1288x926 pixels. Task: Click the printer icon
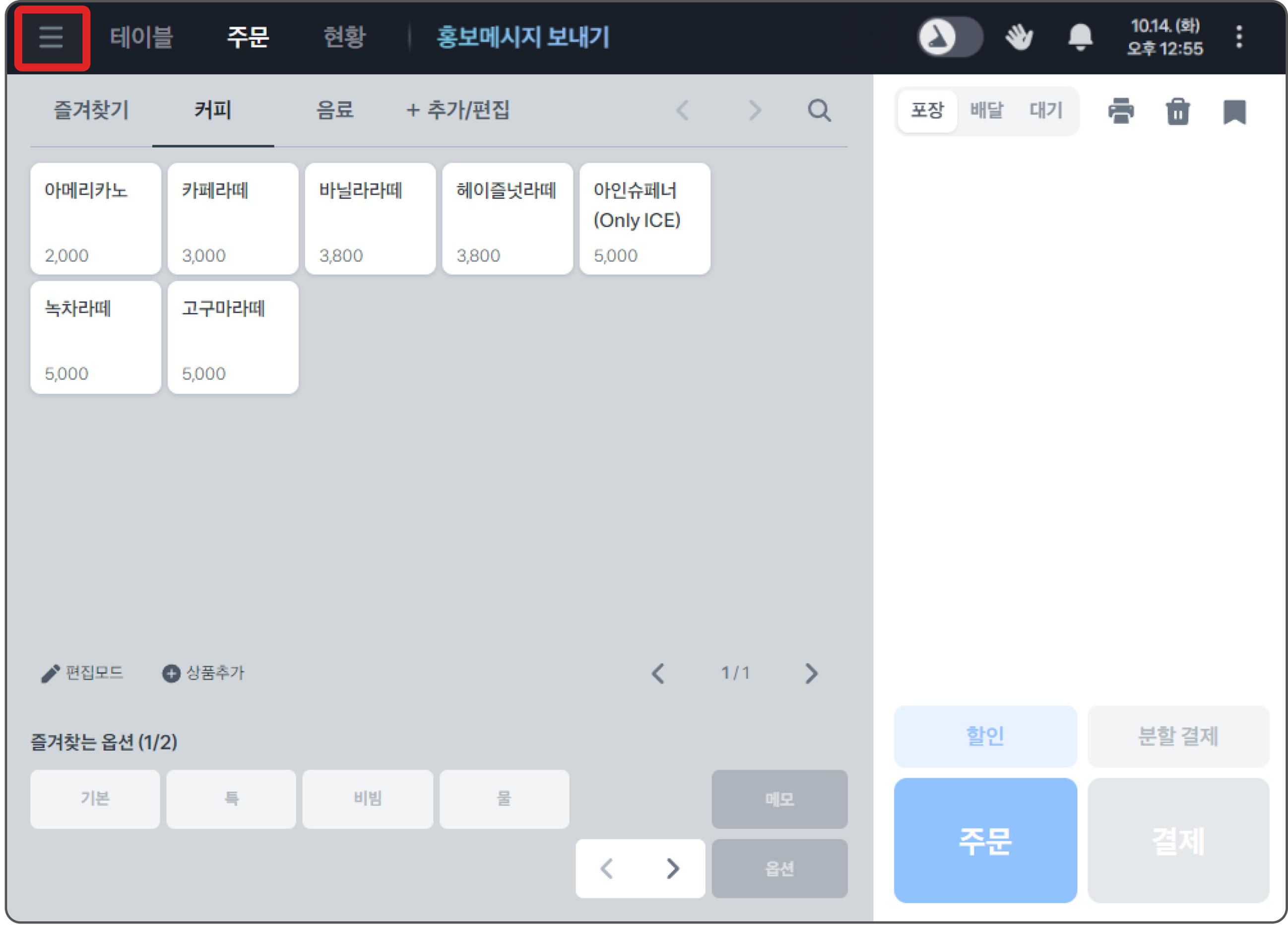[1121, 111]
